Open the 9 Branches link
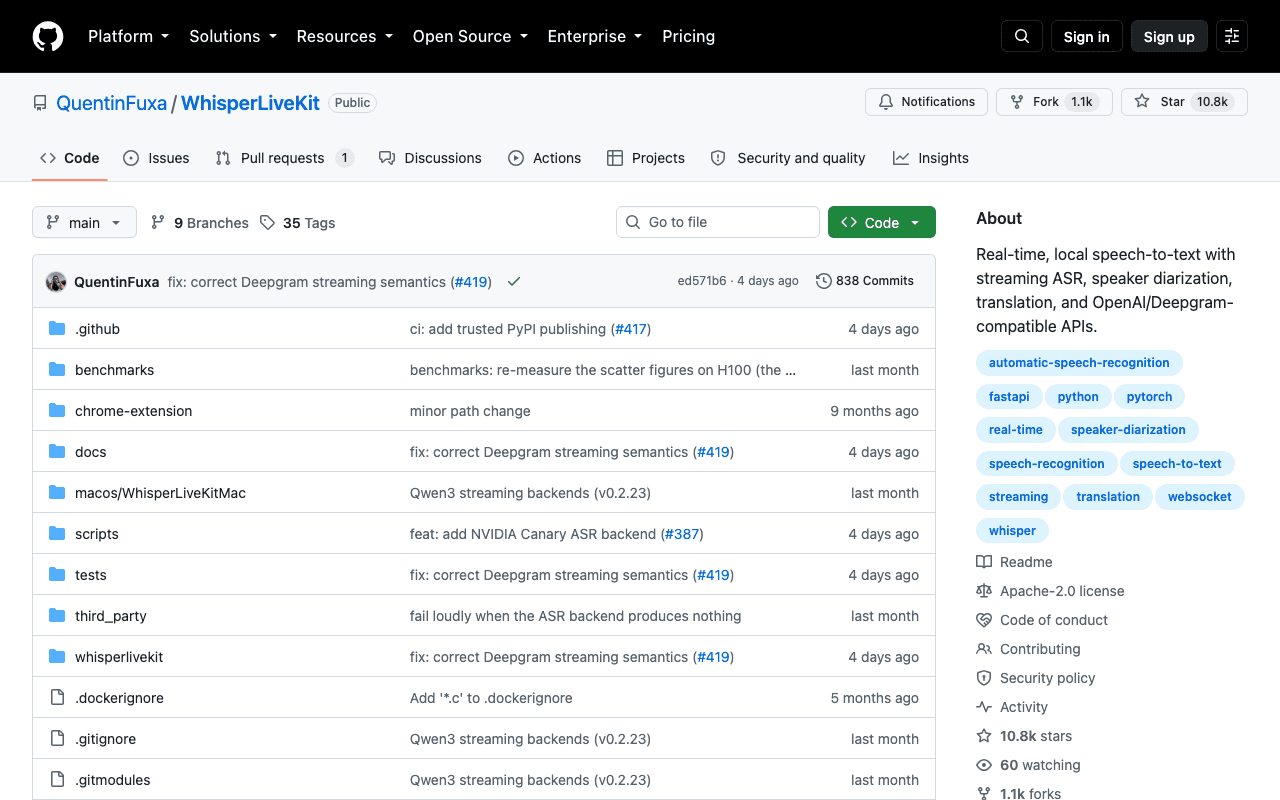 (x=199, y=222)
